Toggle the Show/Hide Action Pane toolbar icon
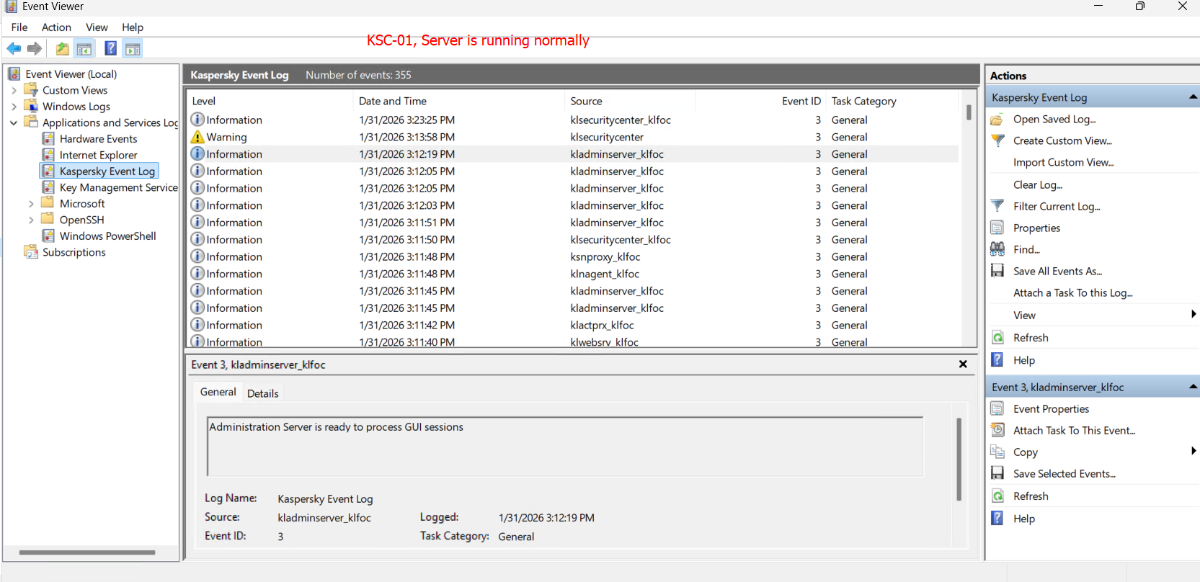 click(x=132, y=48)
